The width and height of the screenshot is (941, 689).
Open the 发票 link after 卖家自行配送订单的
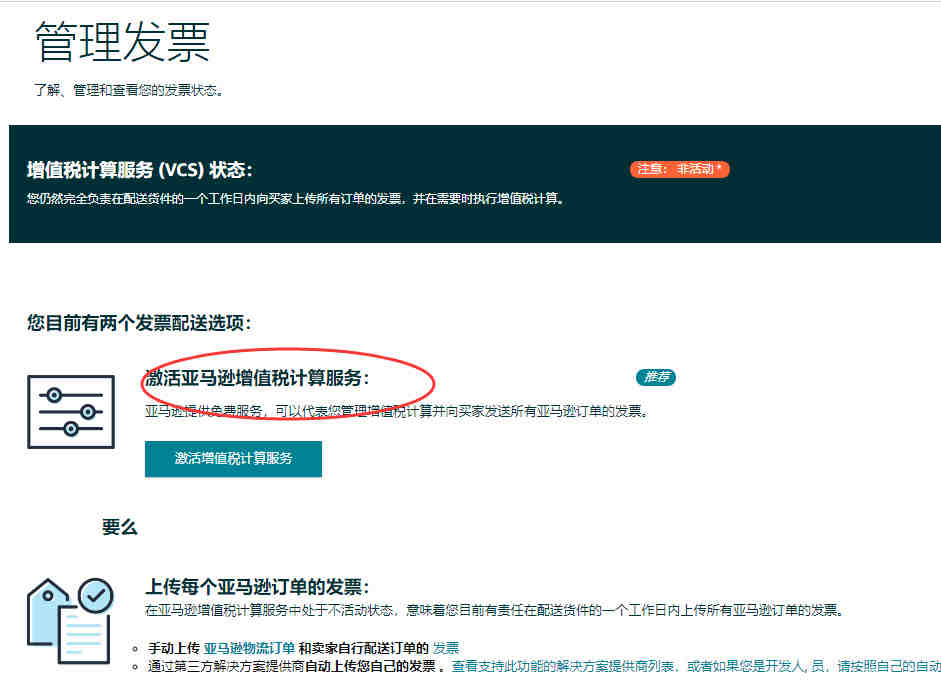pyautogui.click(x=446, y=648)
